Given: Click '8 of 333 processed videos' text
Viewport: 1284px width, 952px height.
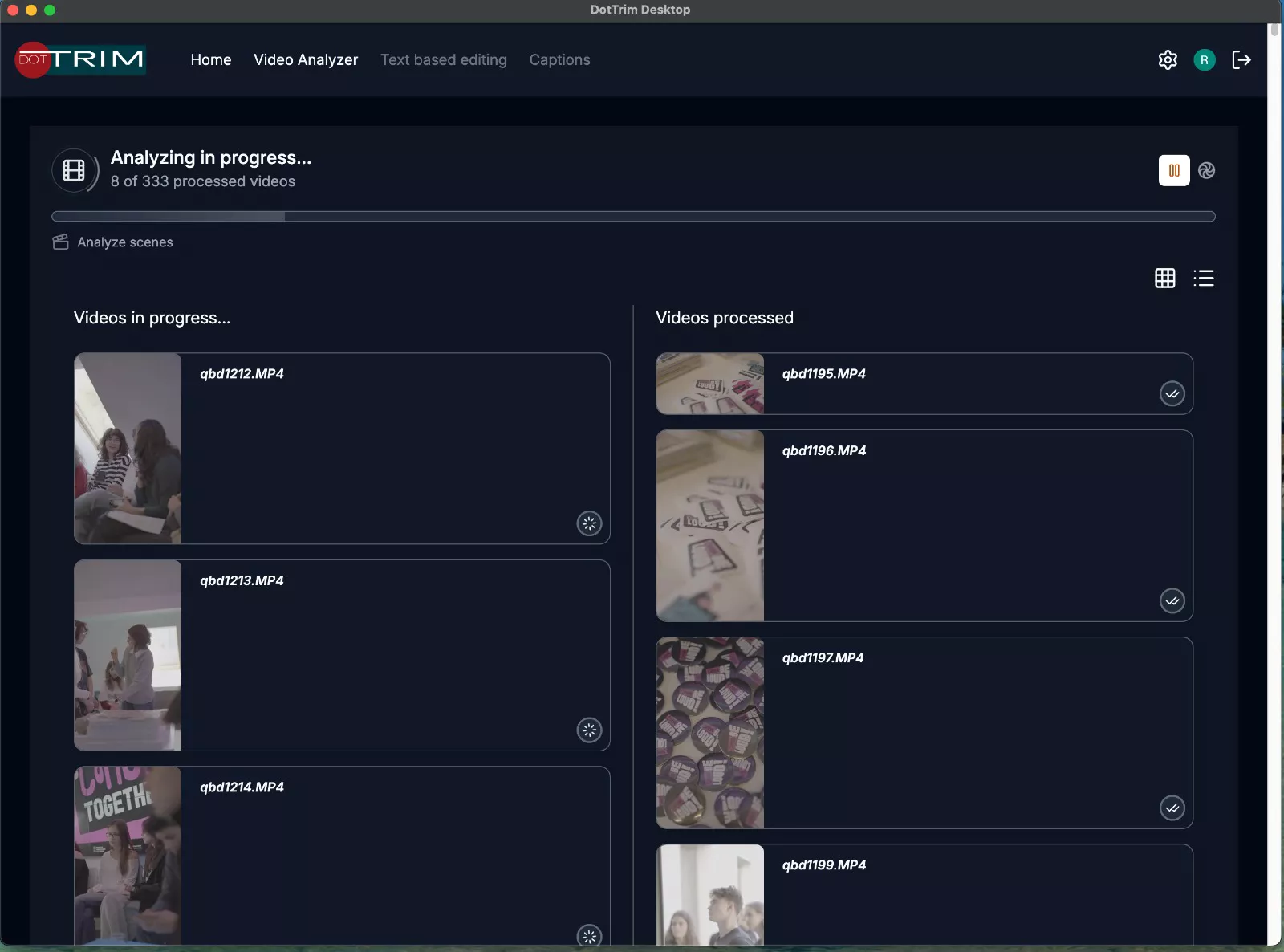Looking at the screenshot, I should coord(203,181).
